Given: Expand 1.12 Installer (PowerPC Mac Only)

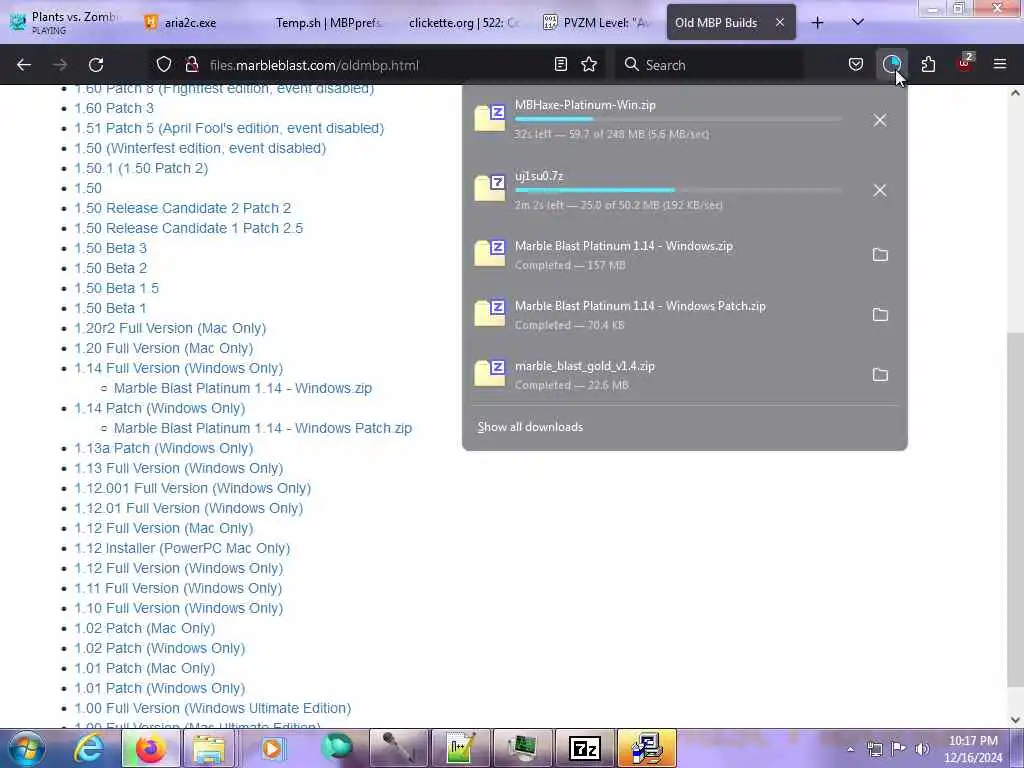Looking at the screenshot, I should tap(182, 548).
